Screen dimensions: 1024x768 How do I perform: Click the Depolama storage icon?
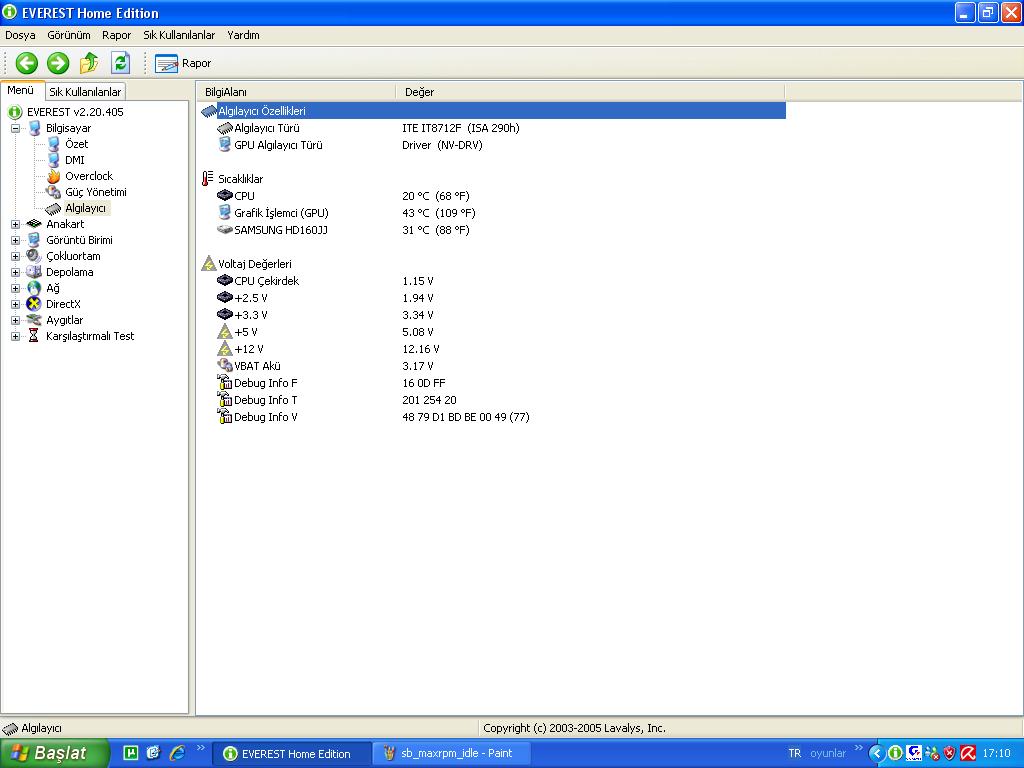34,272
